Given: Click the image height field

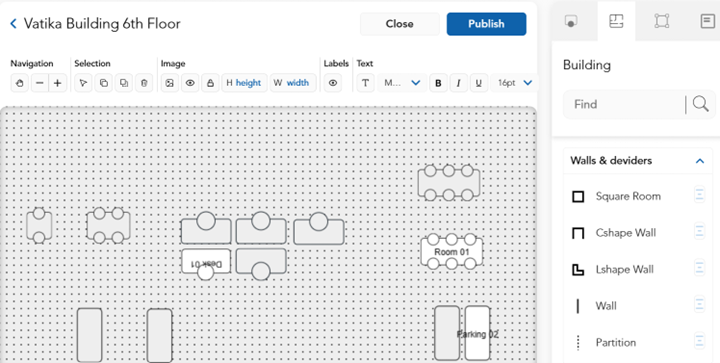Looking at the screenshot, I should coord(244,83).
